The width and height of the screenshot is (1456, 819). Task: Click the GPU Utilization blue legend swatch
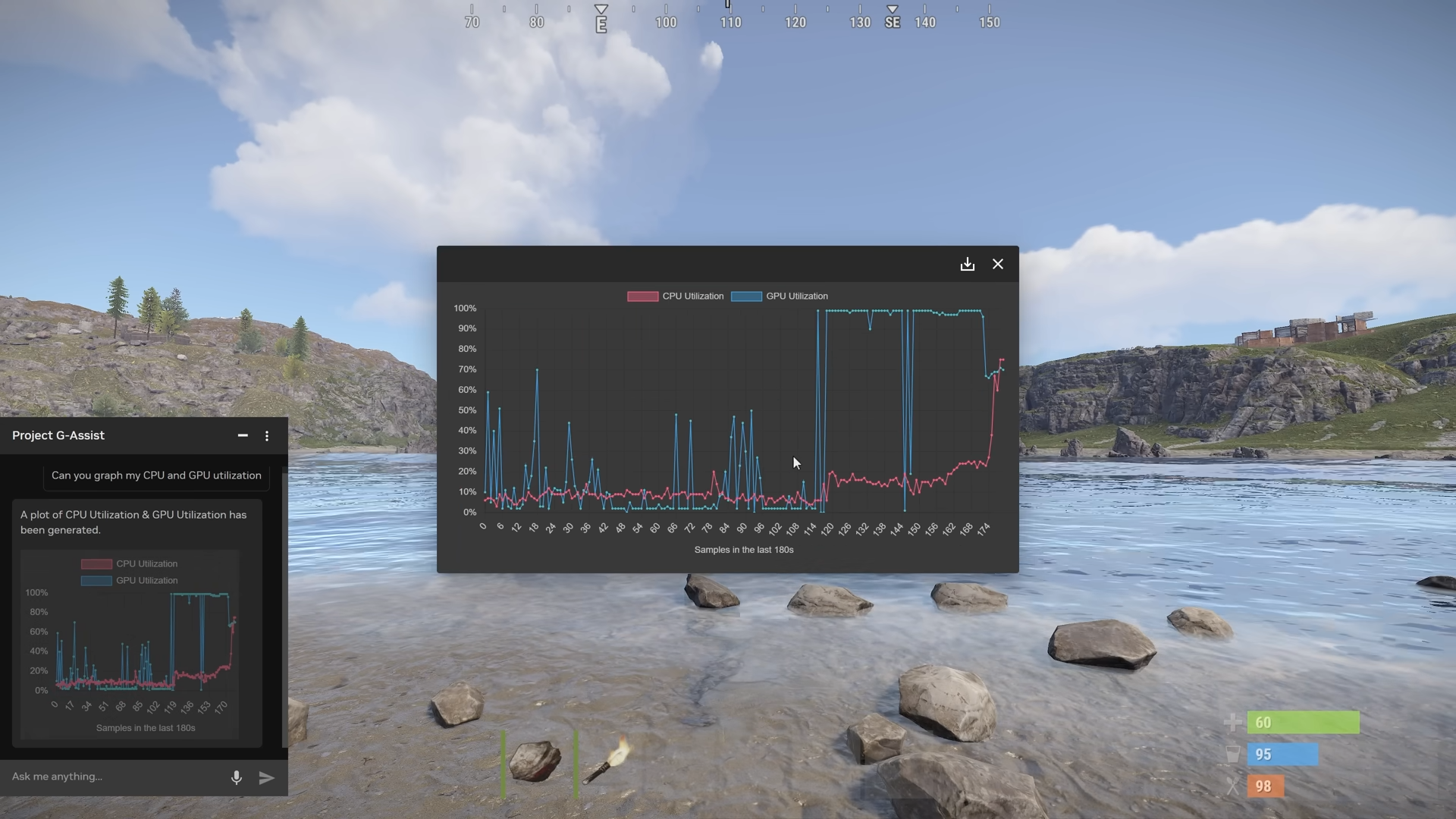(x=746, y=296)
